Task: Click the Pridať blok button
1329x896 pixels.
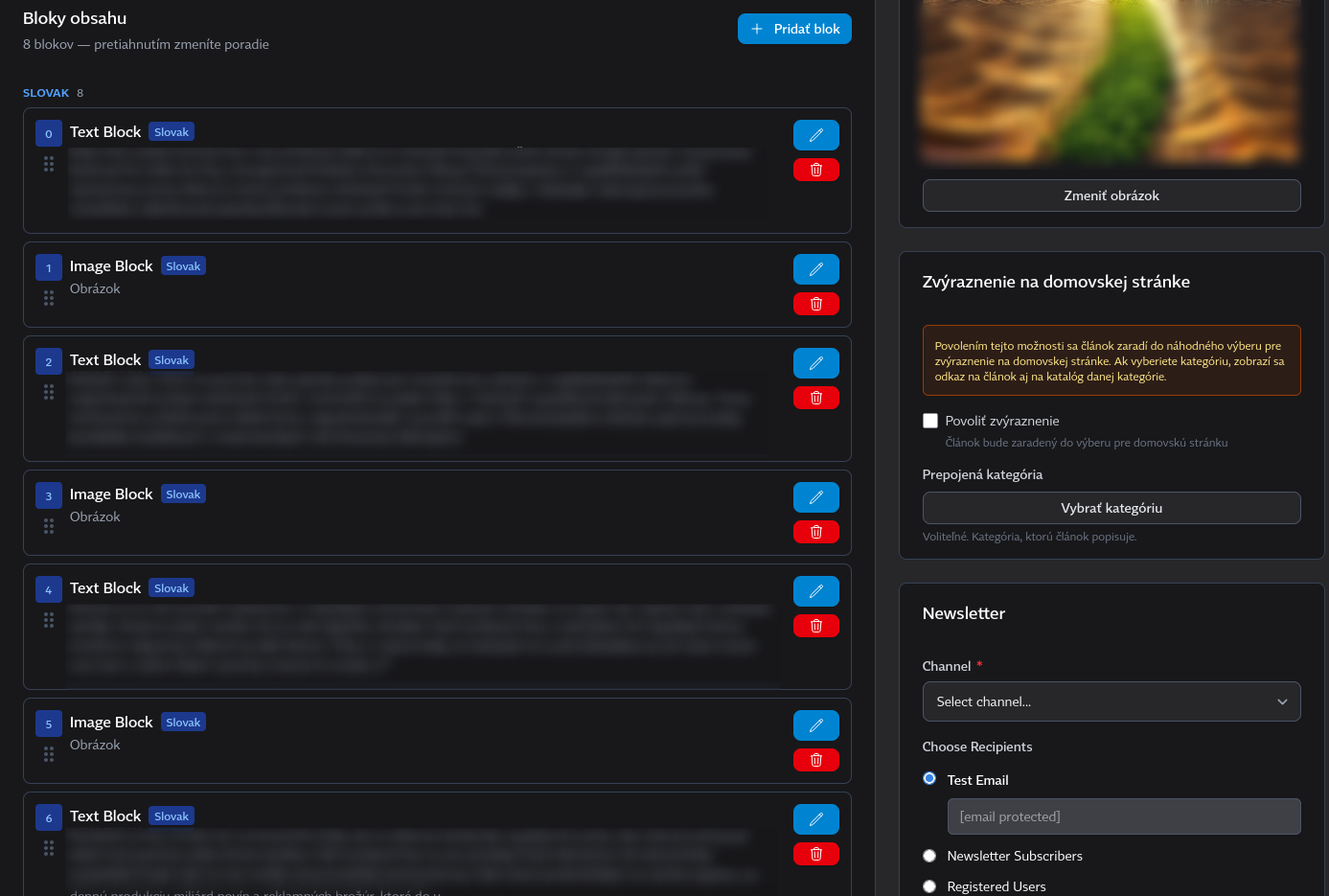Action: tap(794, 29)
